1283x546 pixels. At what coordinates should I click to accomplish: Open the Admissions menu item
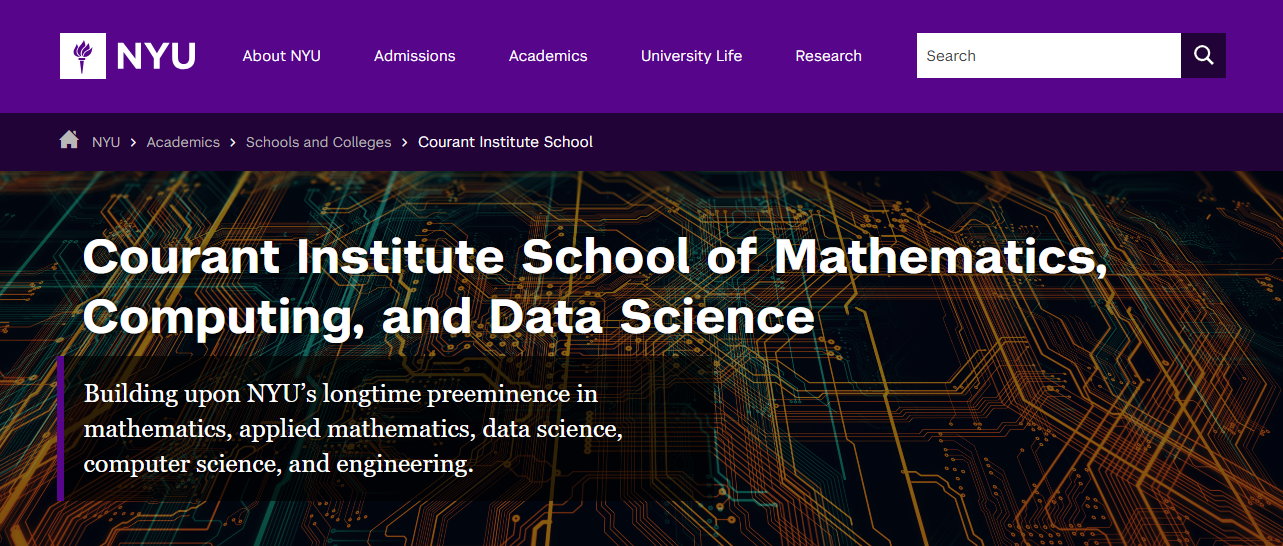414,56
